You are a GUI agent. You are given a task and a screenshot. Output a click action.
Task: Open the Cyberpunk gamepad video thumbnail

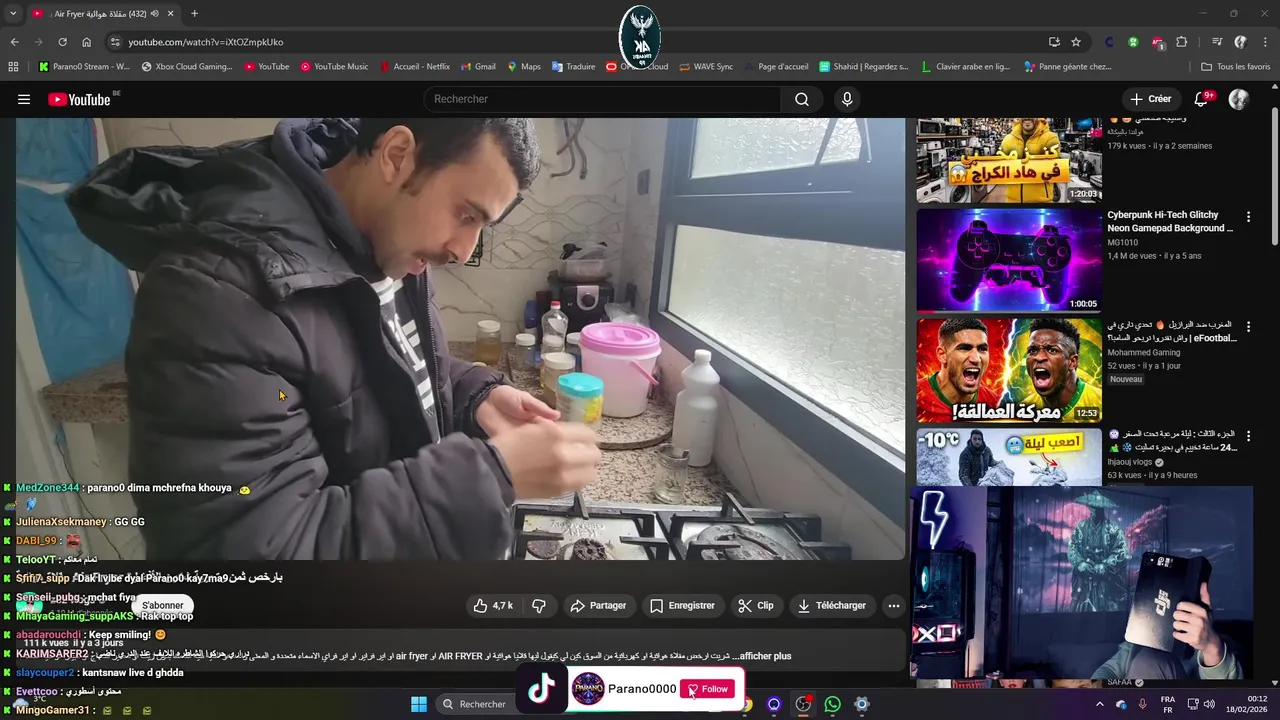[1009, 260]
